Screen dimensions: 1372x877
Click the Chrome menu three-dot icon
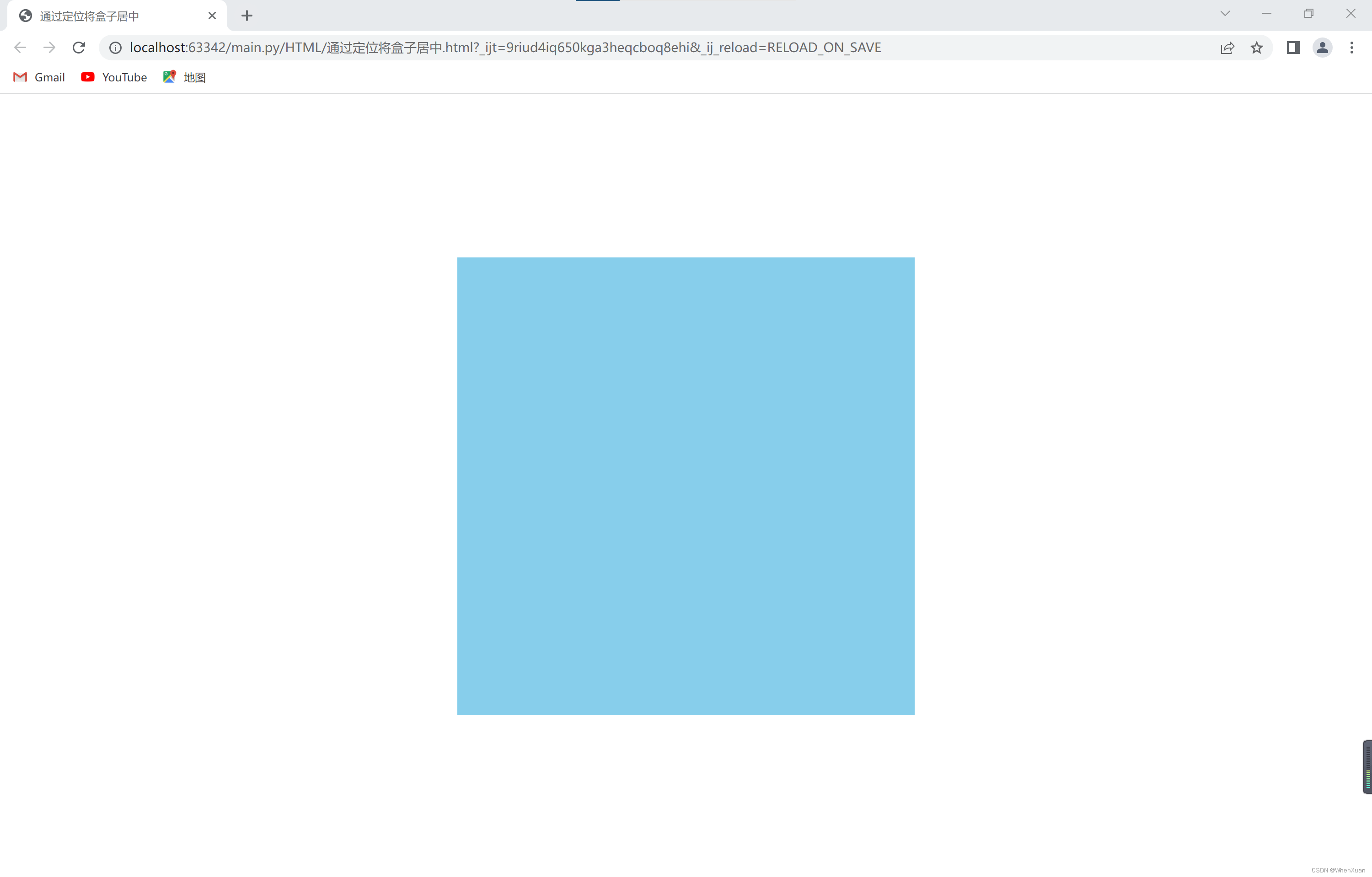tap(1352, 47)
